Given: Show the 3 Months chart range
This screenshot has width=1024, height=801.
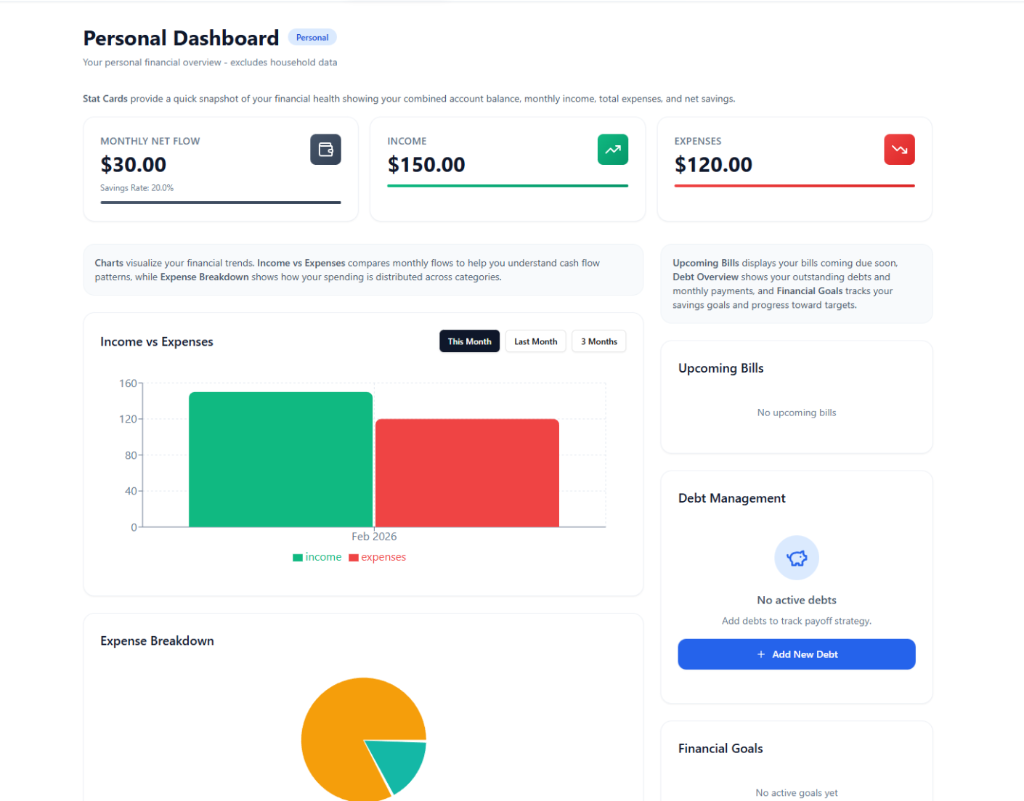Looking at the screenshot, I should click(599, 341).
